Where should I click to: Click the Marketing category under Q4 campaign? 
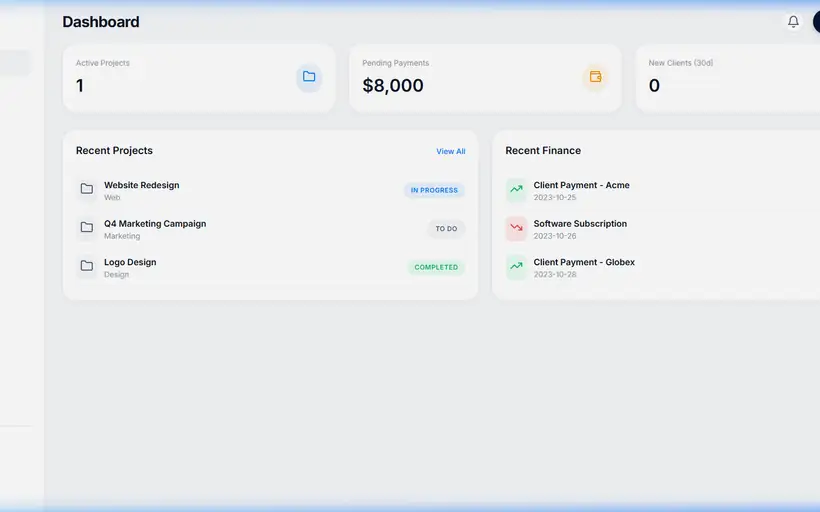click(x=122, y=236)
